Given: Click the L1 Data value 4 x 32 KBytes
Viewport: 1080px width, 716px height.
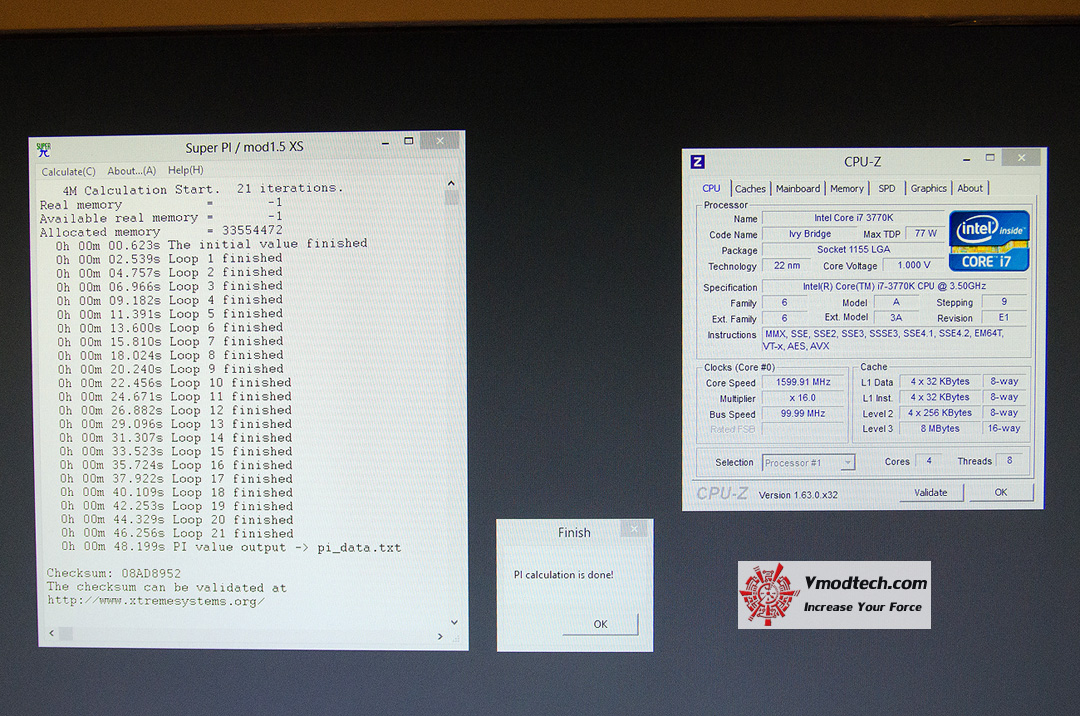Looking at the screenshot, I should 940,381.
